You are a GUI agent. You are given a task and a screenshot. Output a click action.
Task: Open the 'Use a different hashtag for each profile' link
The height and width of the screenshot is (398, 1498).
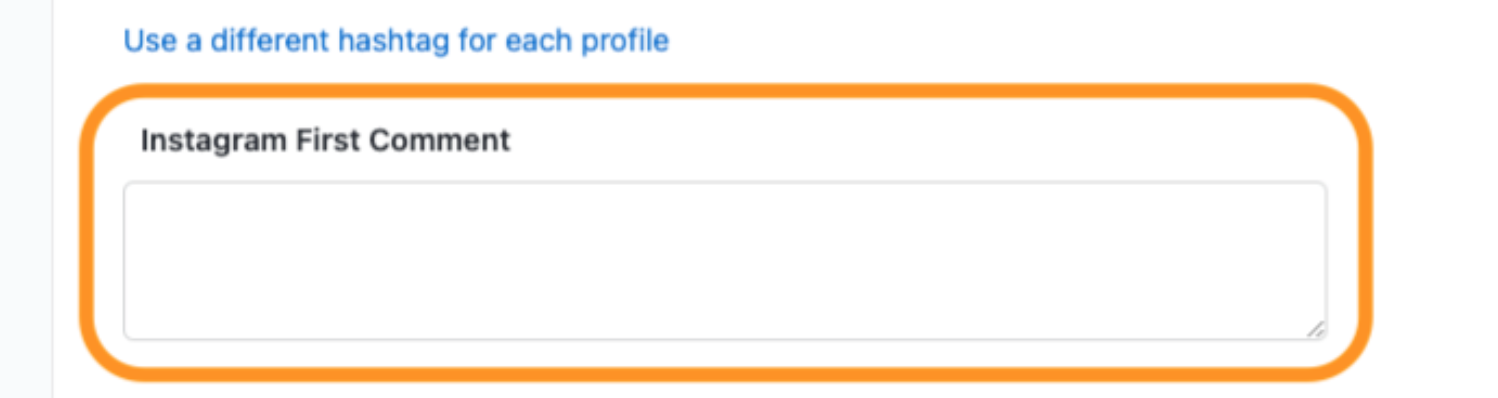396,42
